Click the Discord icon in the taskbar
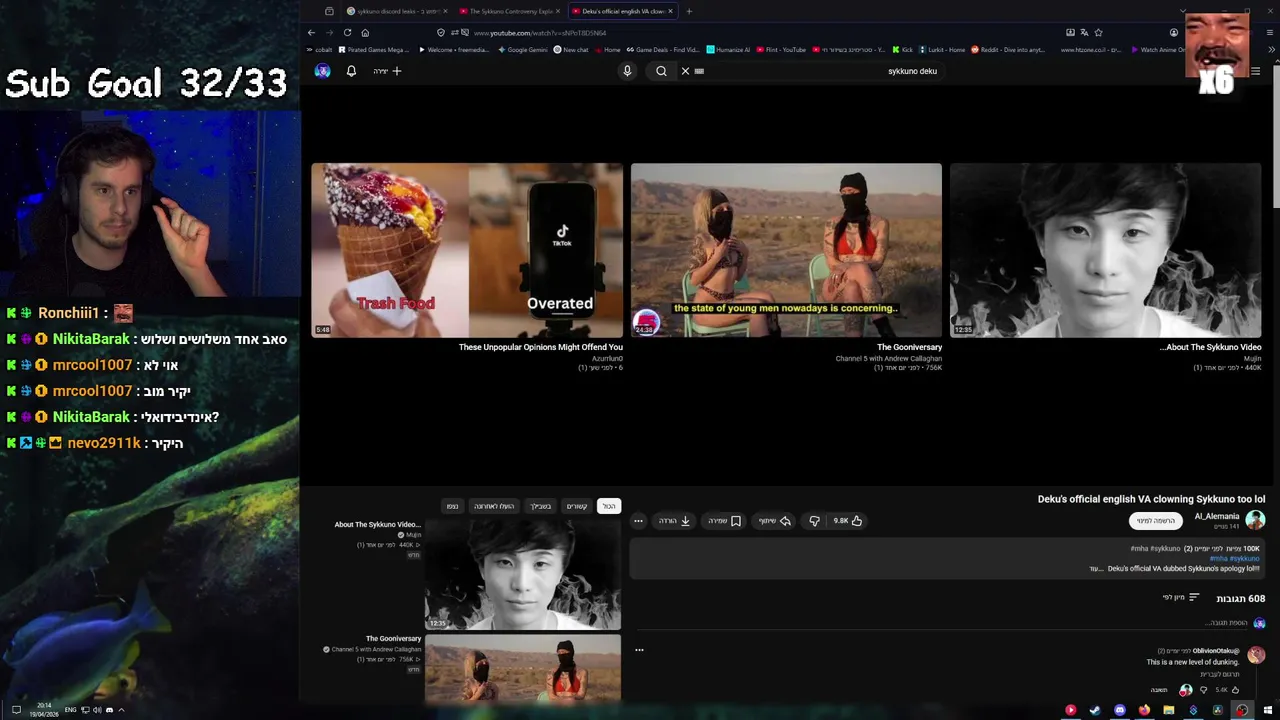 [1119, 710]
